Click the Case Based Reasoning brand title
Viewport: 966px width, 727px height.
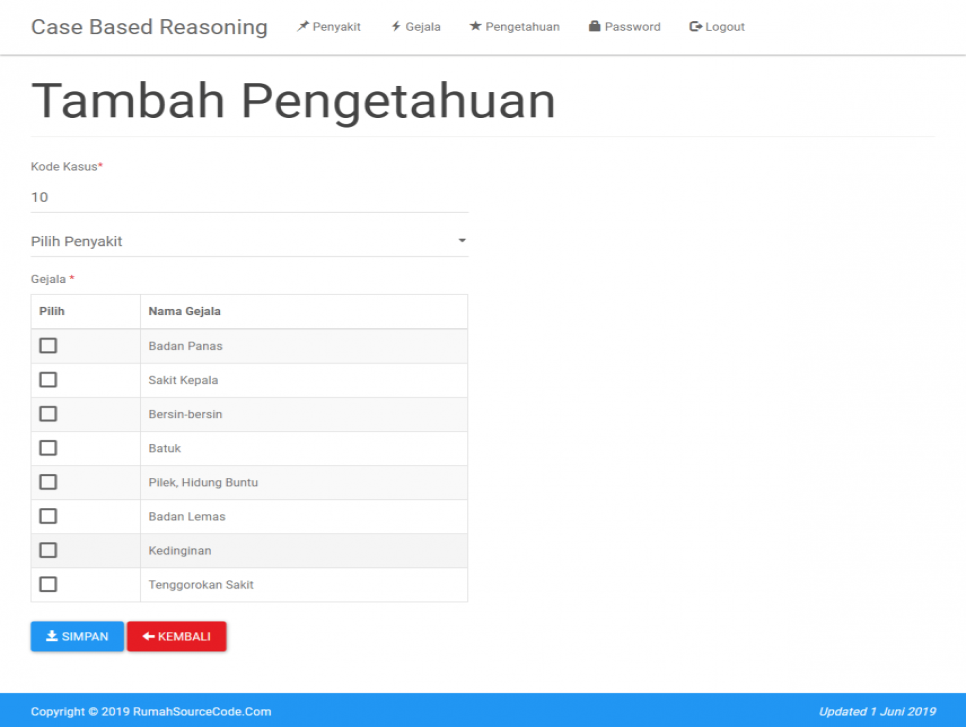pos(148,26)
